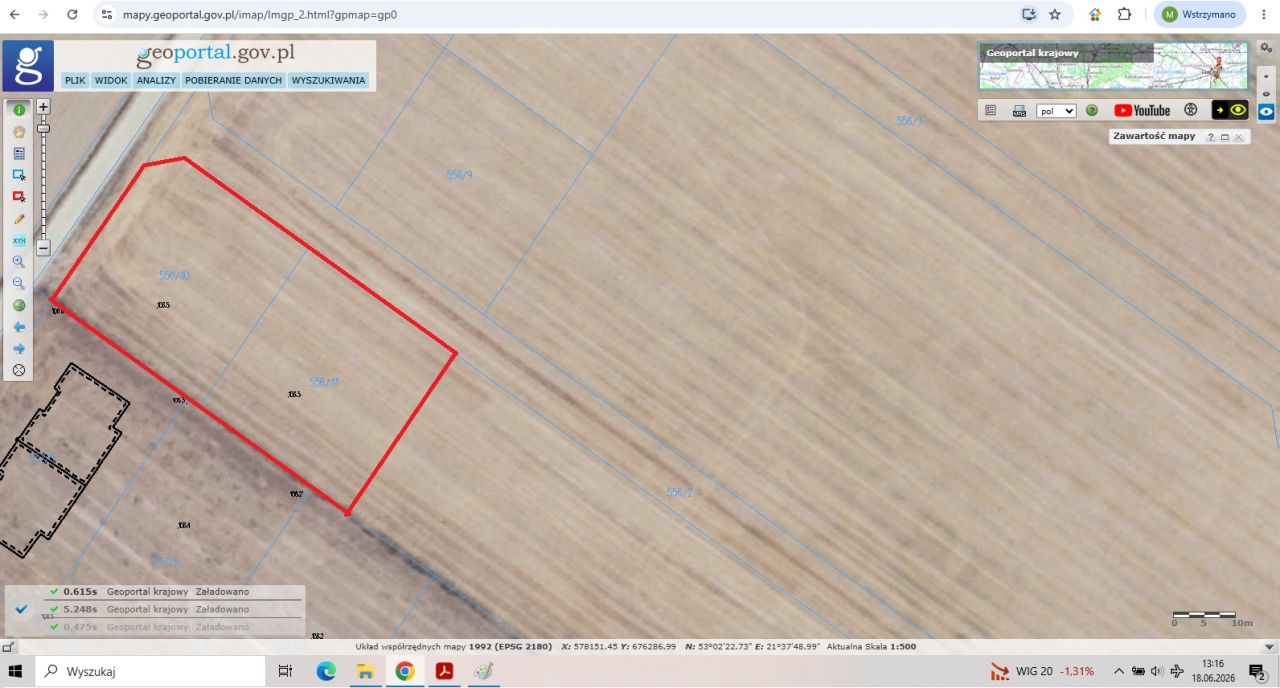
Task: Select the pan hand tool
Action: (19, 132)
